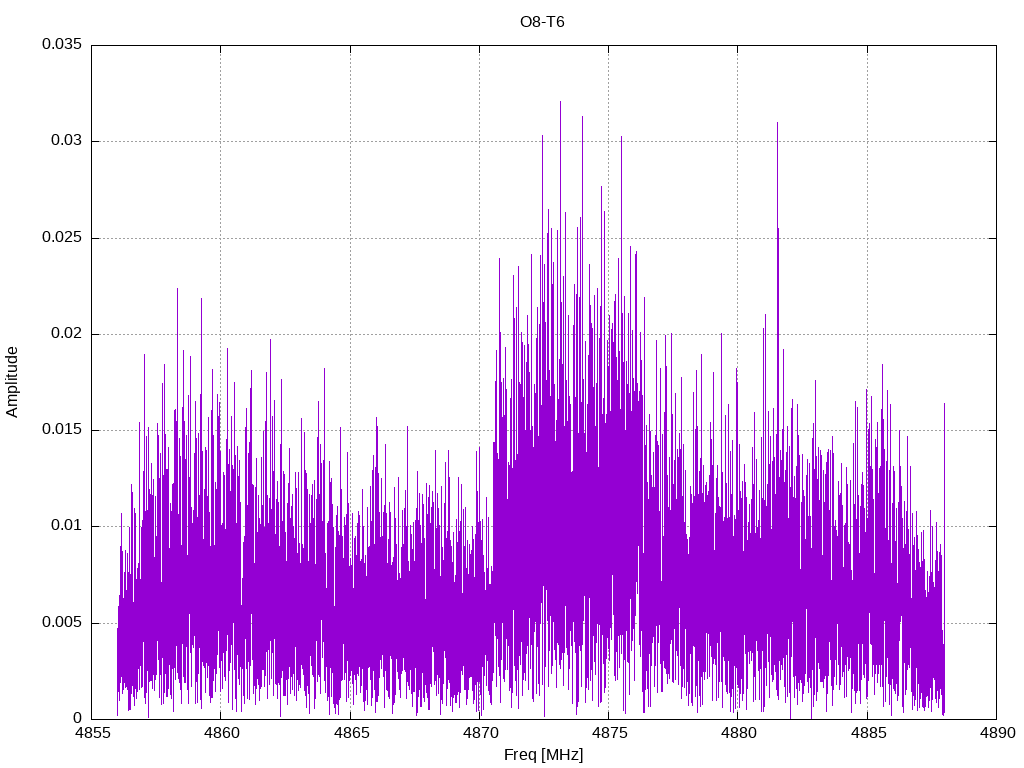This screenshot has height=768, width=1024.
Task: Click the Freq [MHz] x-axis label
Action: (543, 755)
